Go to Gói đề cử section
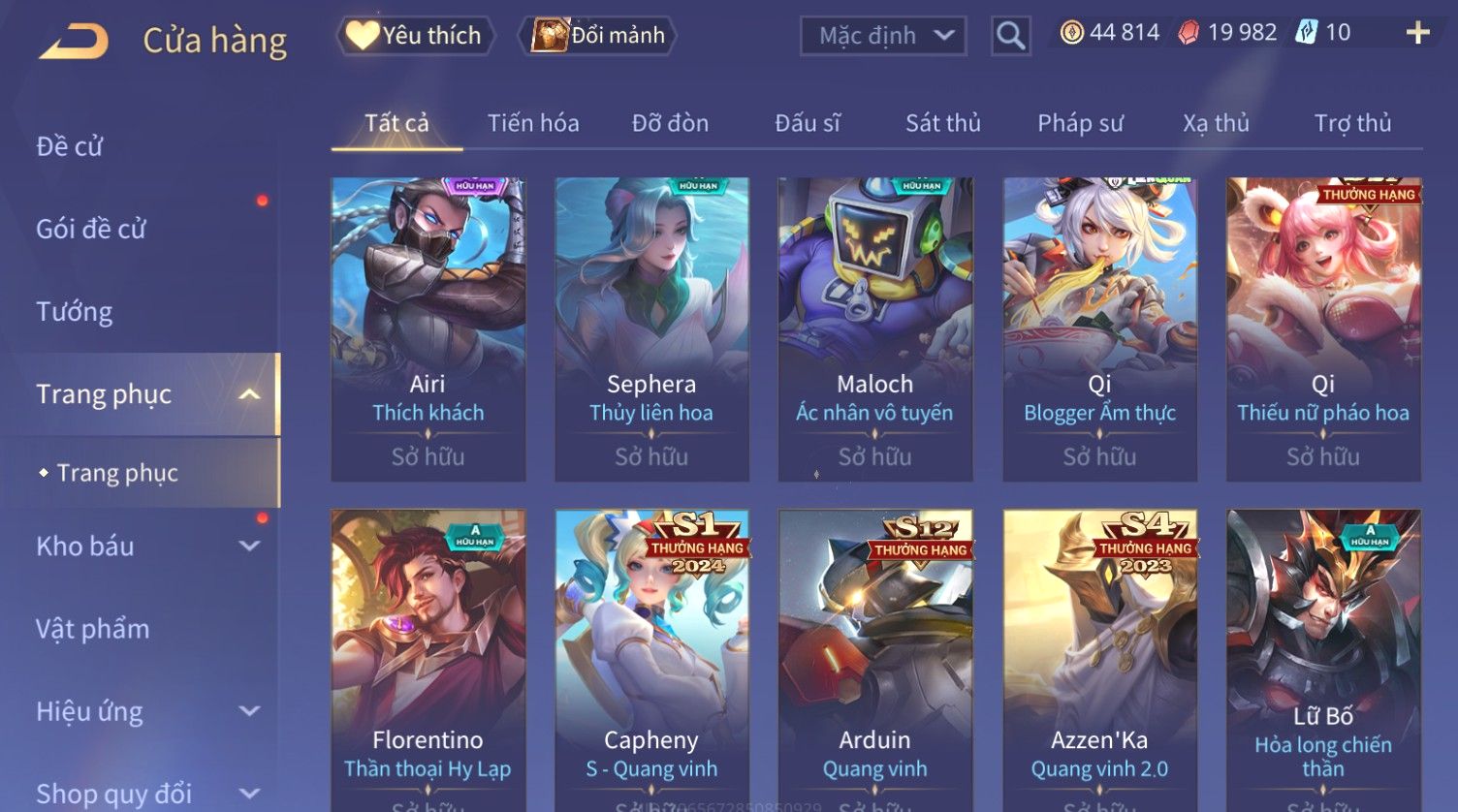 [x=91, y=230]
